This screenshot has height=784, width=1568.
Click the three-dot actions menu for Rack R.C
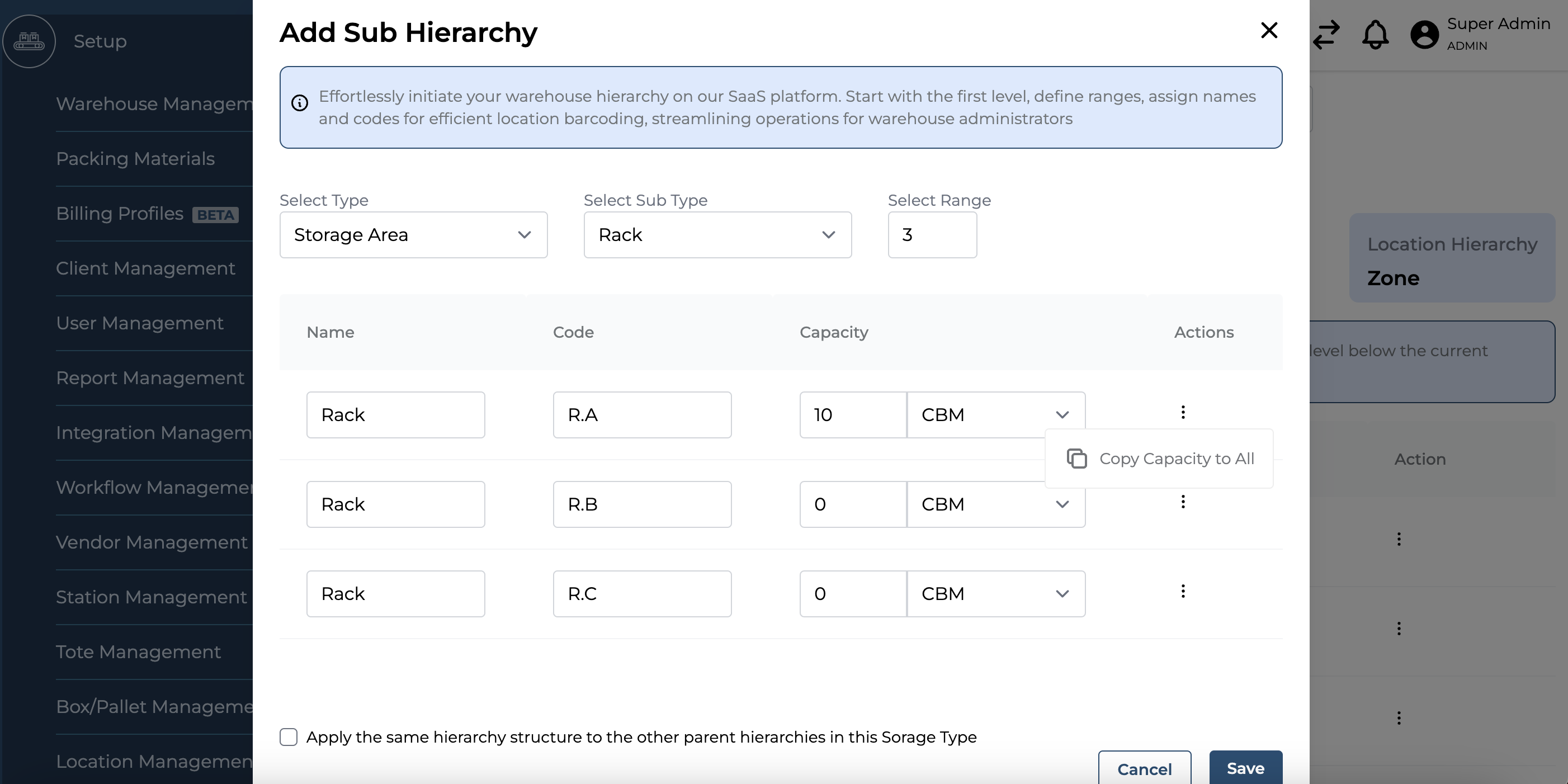click(x=1183, y=592)
